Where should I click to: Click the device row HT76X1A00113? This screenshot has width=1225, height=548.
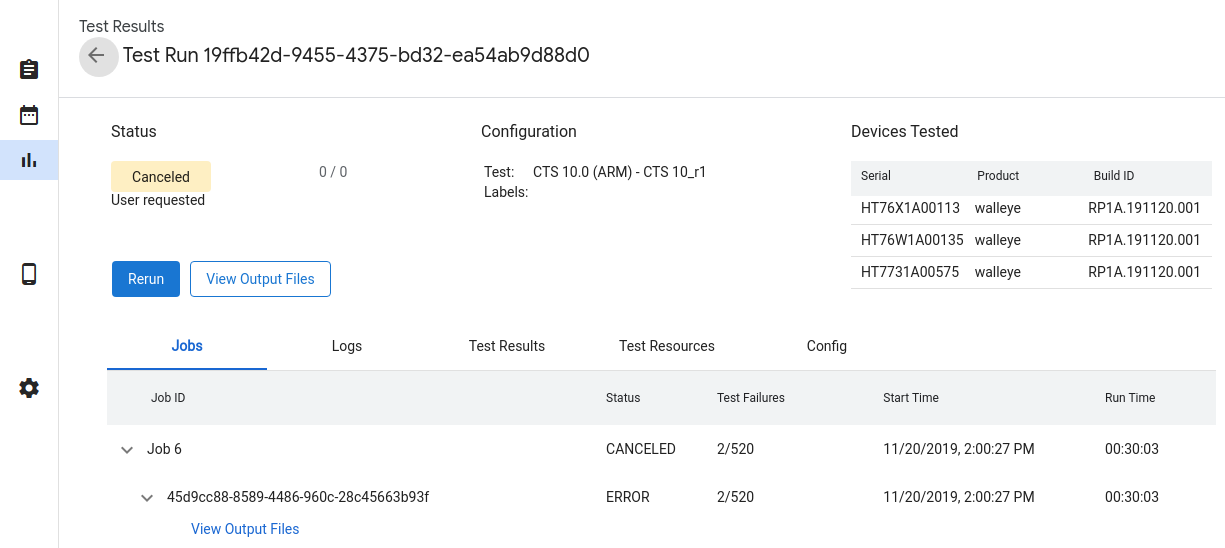coord(1030,209)
